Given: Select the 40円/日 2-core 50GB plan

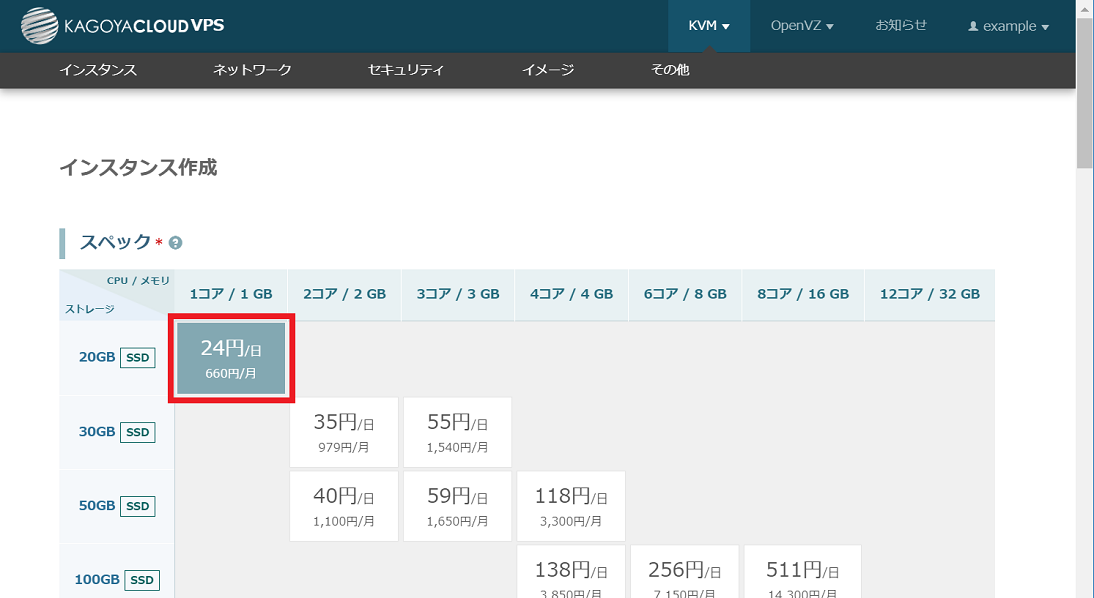Looking at the screenshot, I should (344, 506).
